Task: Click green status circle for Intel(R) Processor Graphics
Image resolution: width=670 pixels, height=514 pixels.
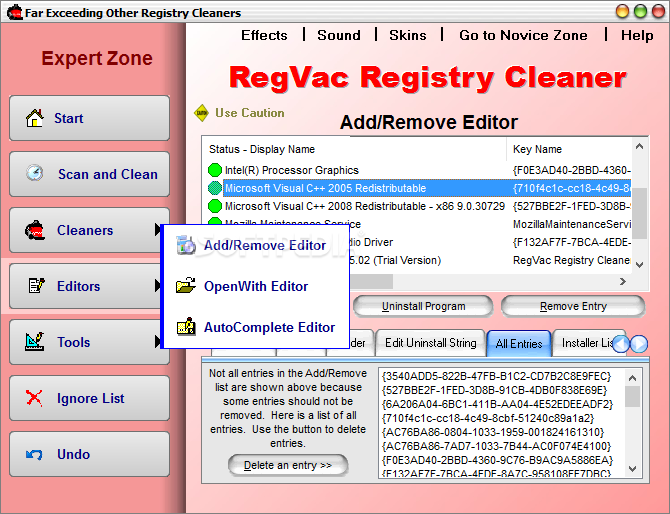Action: 215,170
